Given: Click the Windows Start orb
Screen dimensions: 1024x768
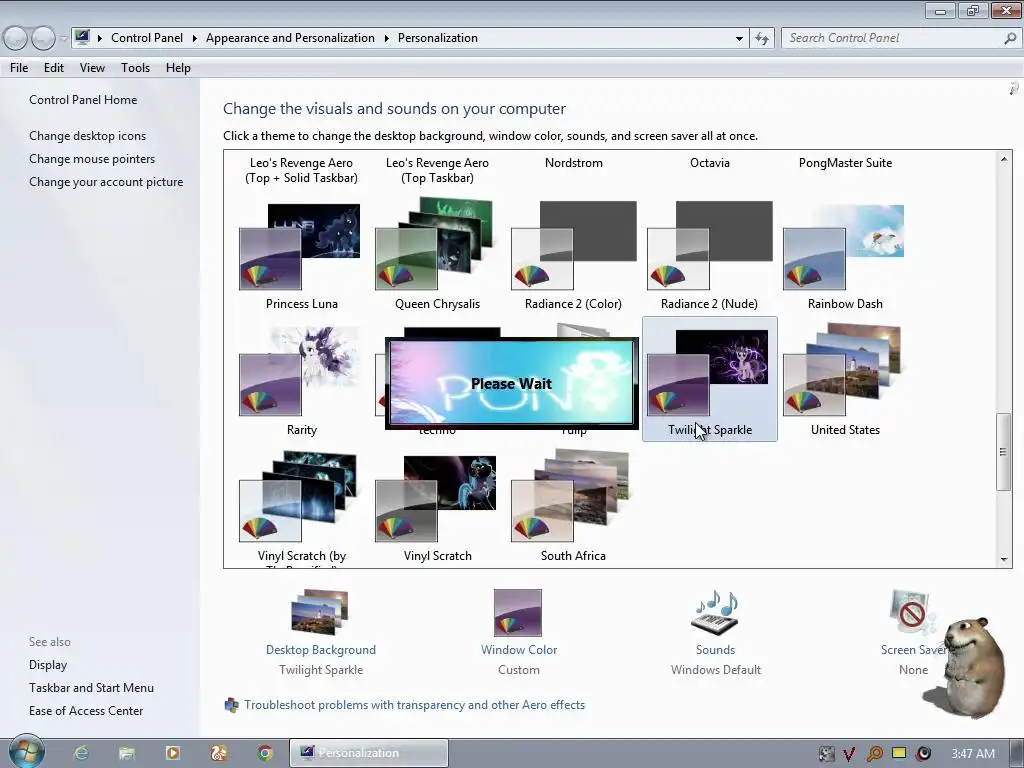Looking at the screenshot, I should click(x=27, y=752).
